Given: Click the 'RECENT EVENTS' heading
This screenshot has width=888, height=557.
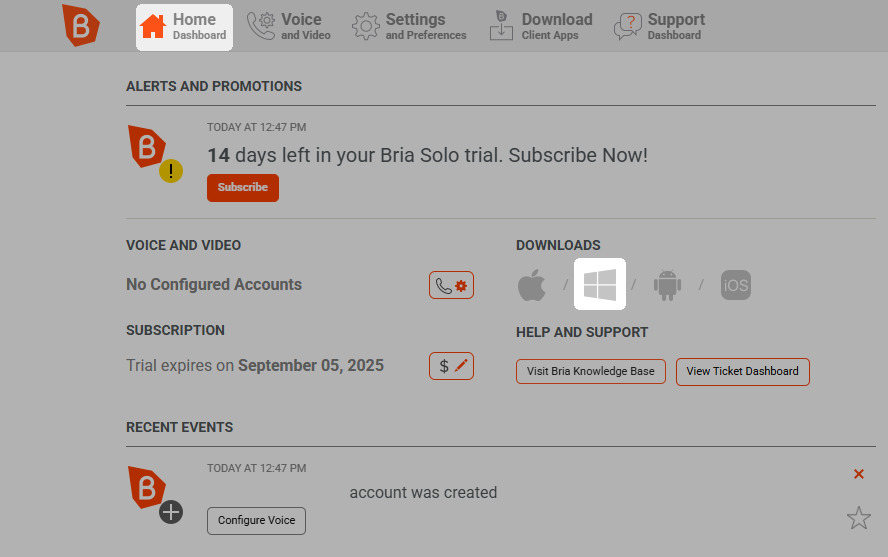Looking at the screenshot, I should (179, 427).
